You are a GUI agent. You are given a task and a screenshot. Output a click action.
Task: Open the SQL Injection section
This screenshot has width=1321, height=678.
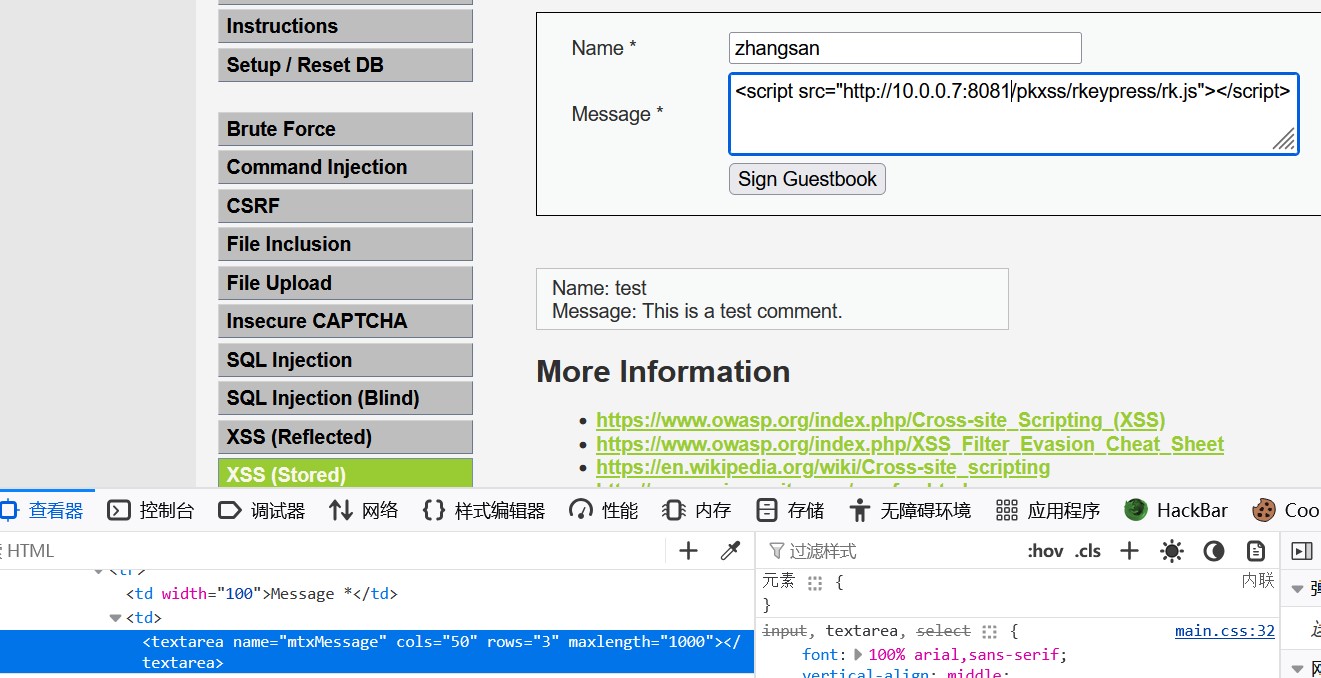pyautogui.click(x=345, y=360)
